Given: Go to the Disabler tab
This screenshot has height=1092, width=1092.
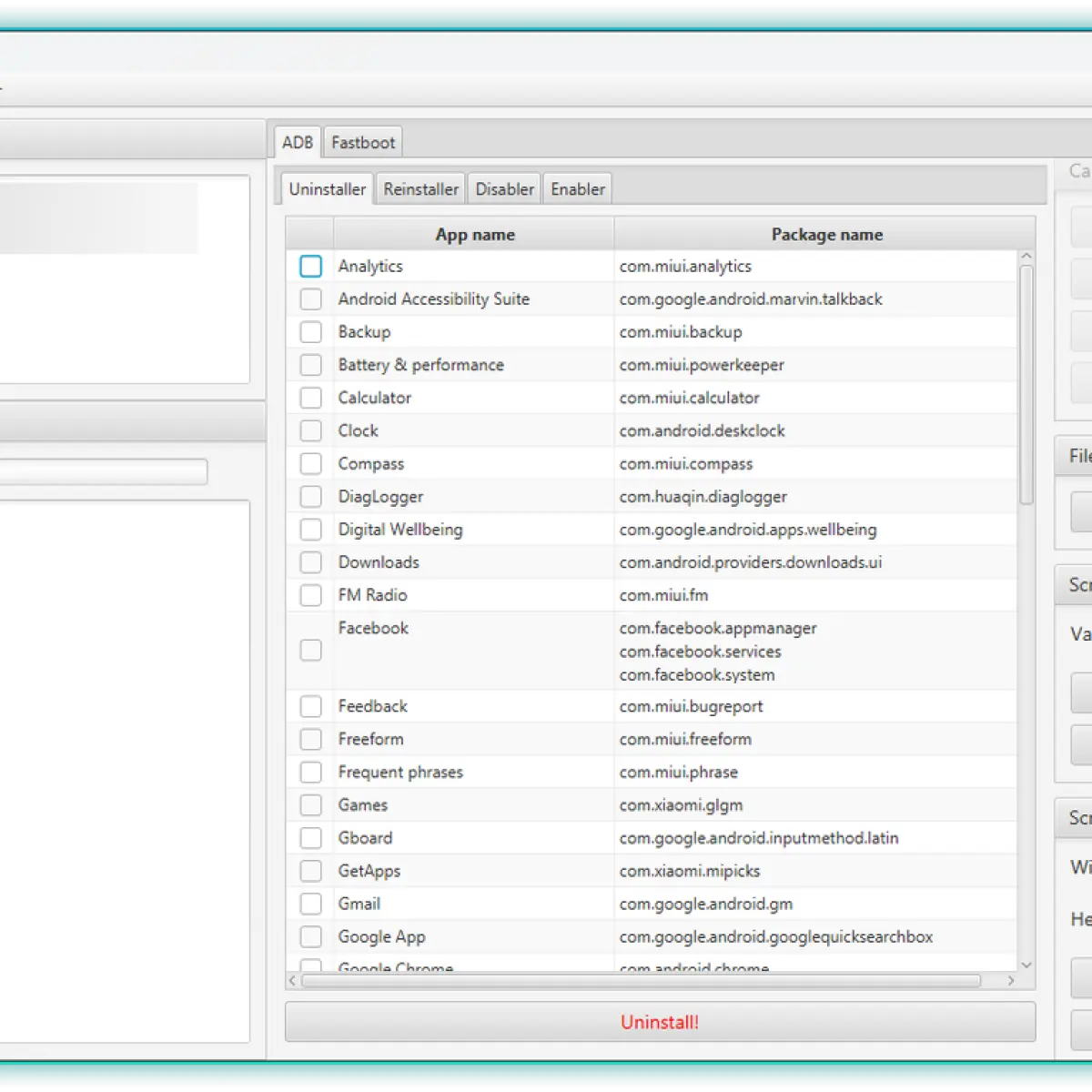Looking at the screenshot, I should click(504, 189).
